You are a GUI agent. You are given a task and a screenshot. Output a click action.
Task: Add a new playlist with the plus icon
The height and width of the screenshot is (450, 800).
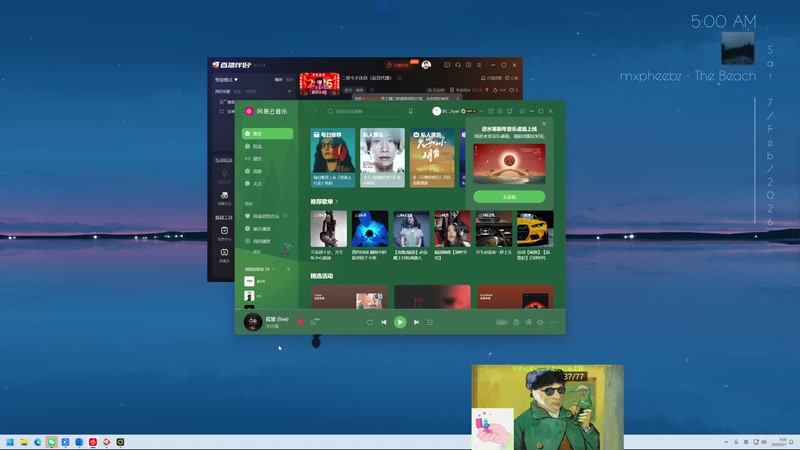tap(288, 269)
